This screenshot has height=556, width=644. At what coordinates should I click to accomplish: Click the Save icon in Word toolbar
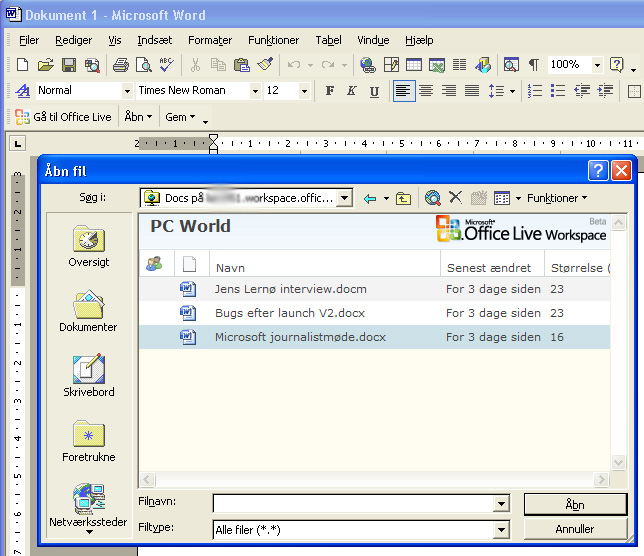click(x=69, y=65)
